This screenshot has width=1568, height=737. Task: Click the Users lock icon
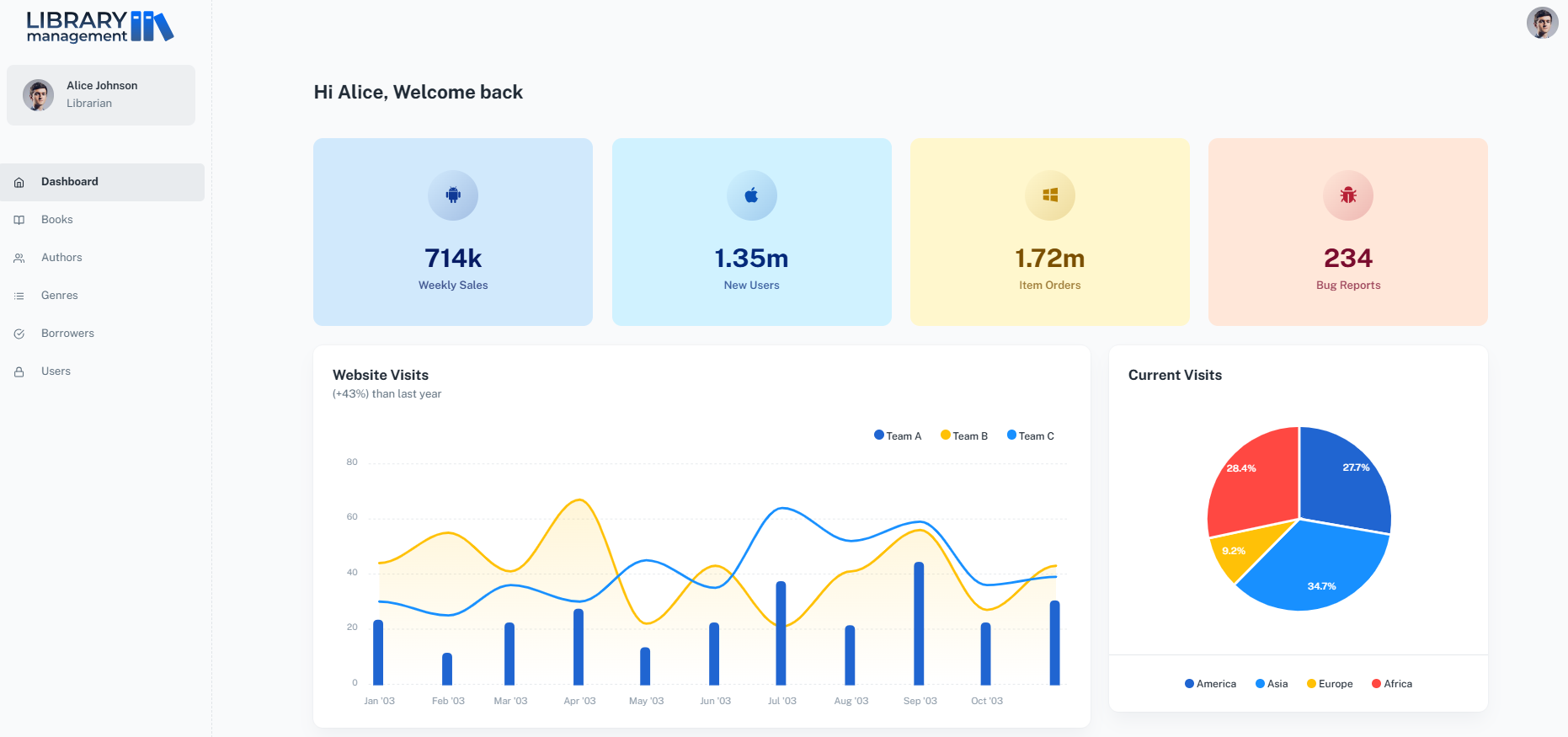coord(19,371)
